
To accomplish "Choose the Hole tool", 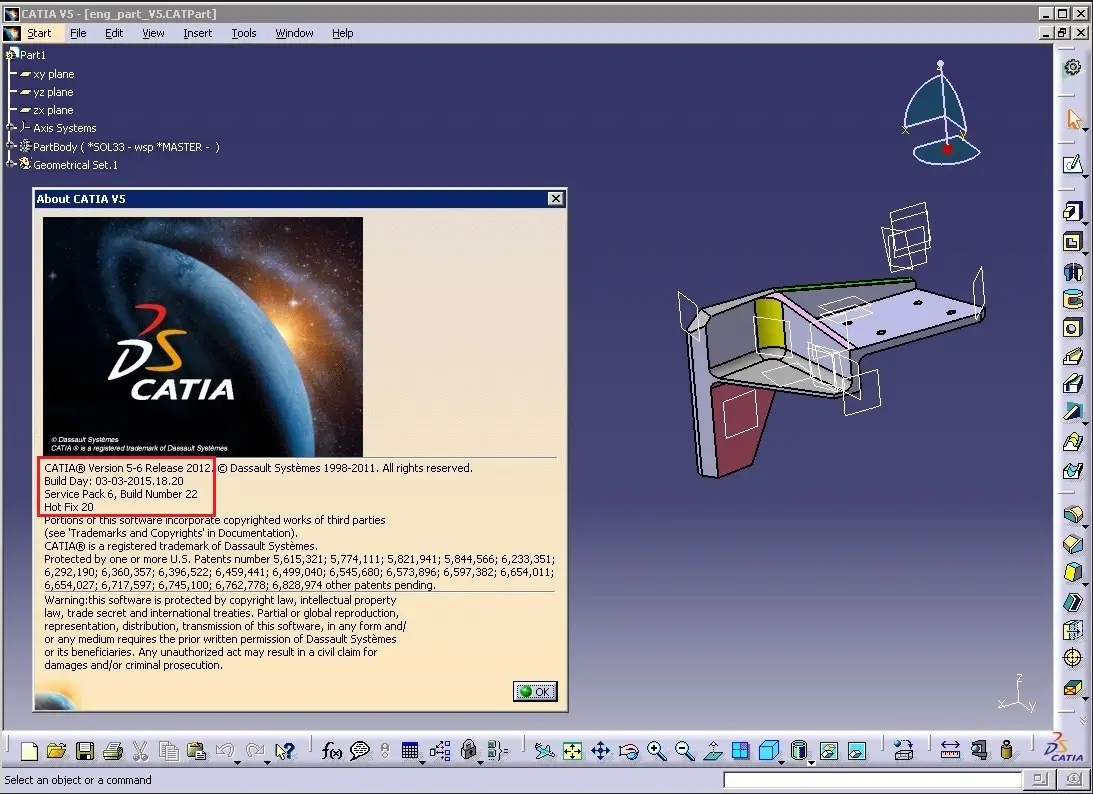I will (1073, 328).
